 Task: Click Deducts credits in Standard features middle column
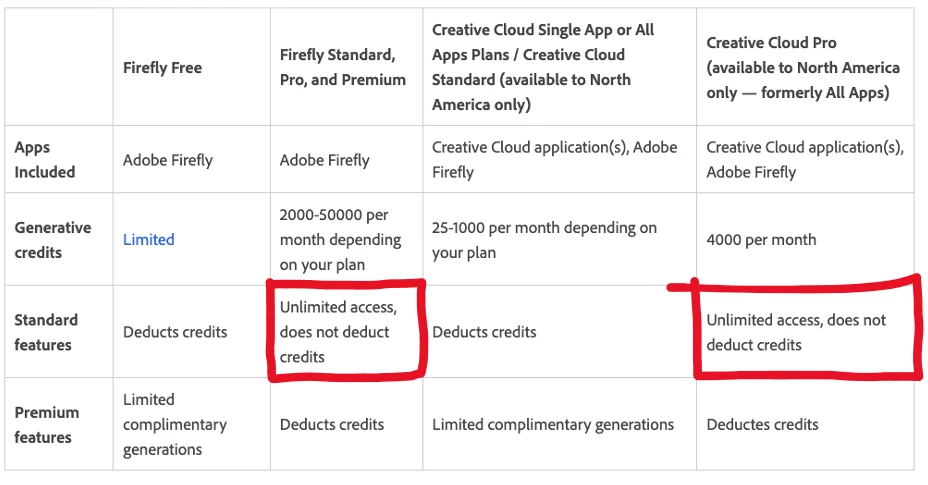[484, 332]
